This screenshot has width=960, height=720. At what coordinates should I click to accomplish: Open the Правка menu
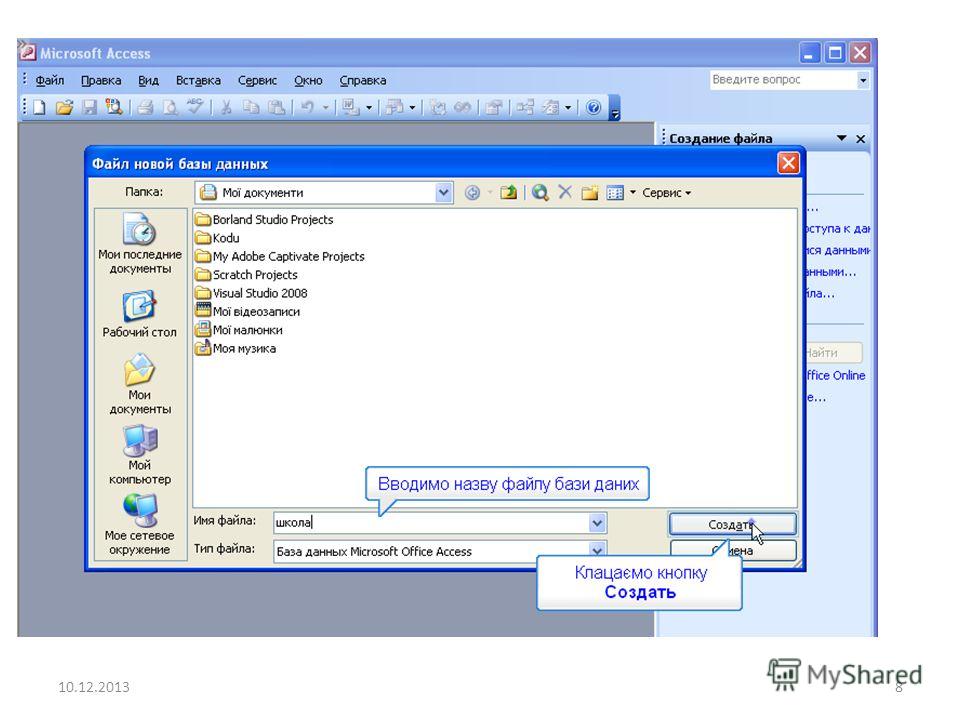coord(101,80)
